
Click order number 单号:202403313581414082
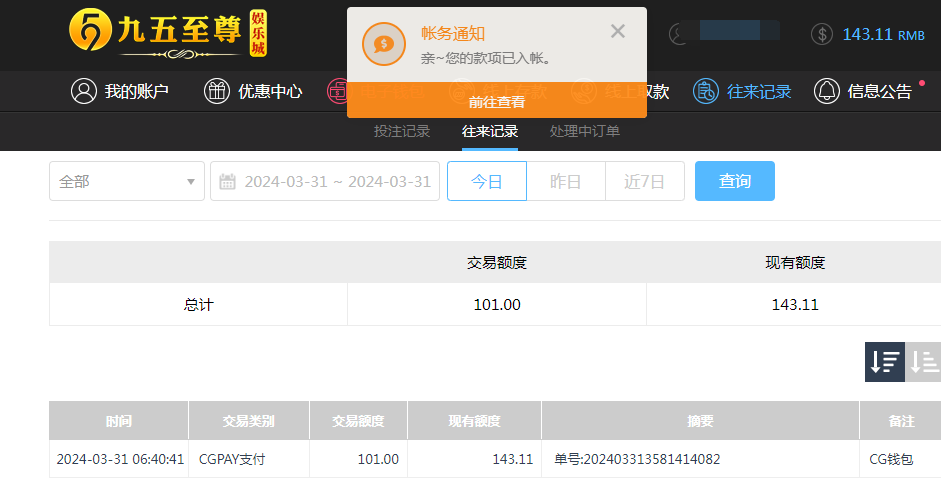point(637,459)
